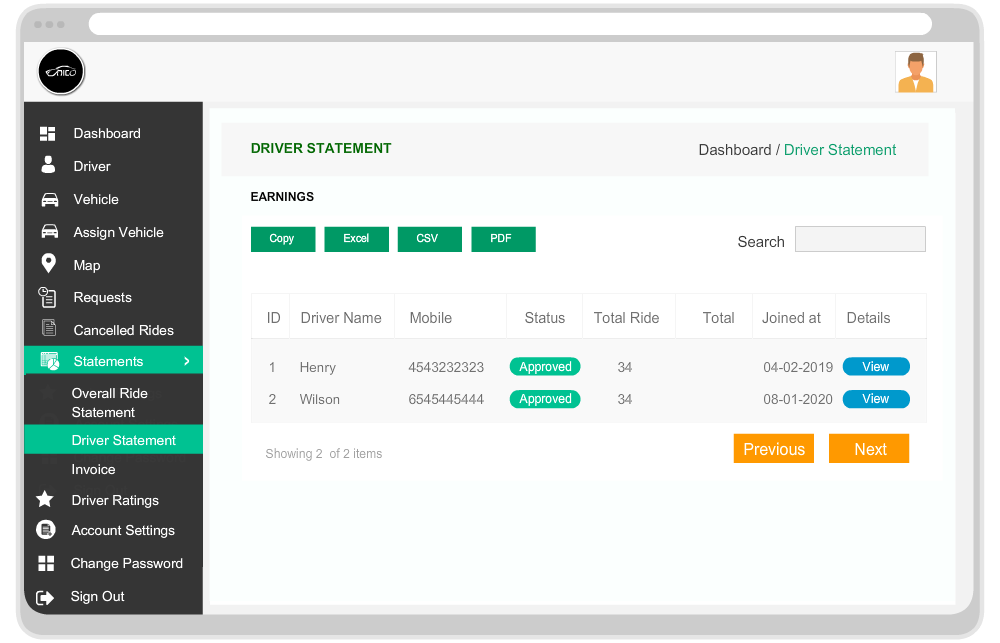Export table with the Excel button
1000x643 pixels.
click(357, 239)
